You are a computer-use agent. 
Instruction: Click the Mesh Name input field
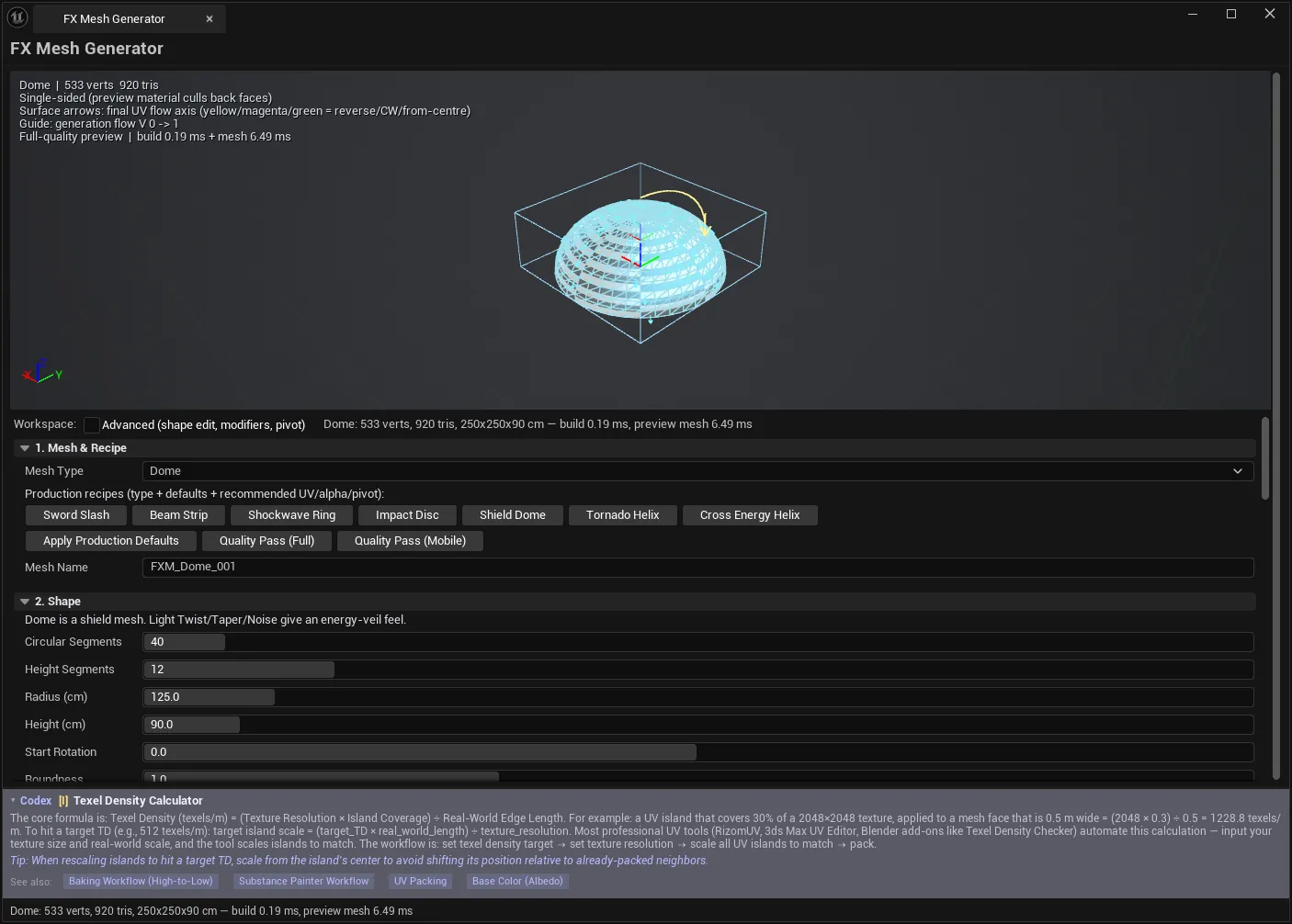[x=697, y=567]
